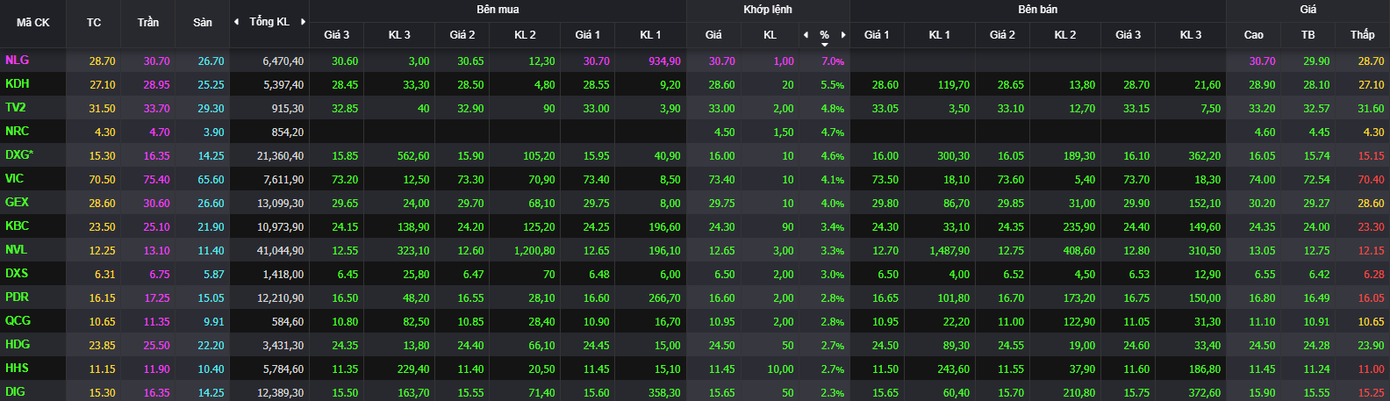1390x401 pixels.
Task: Click the NVL ticker in the list
Action: pyautogui.click(x=17, y=250)
